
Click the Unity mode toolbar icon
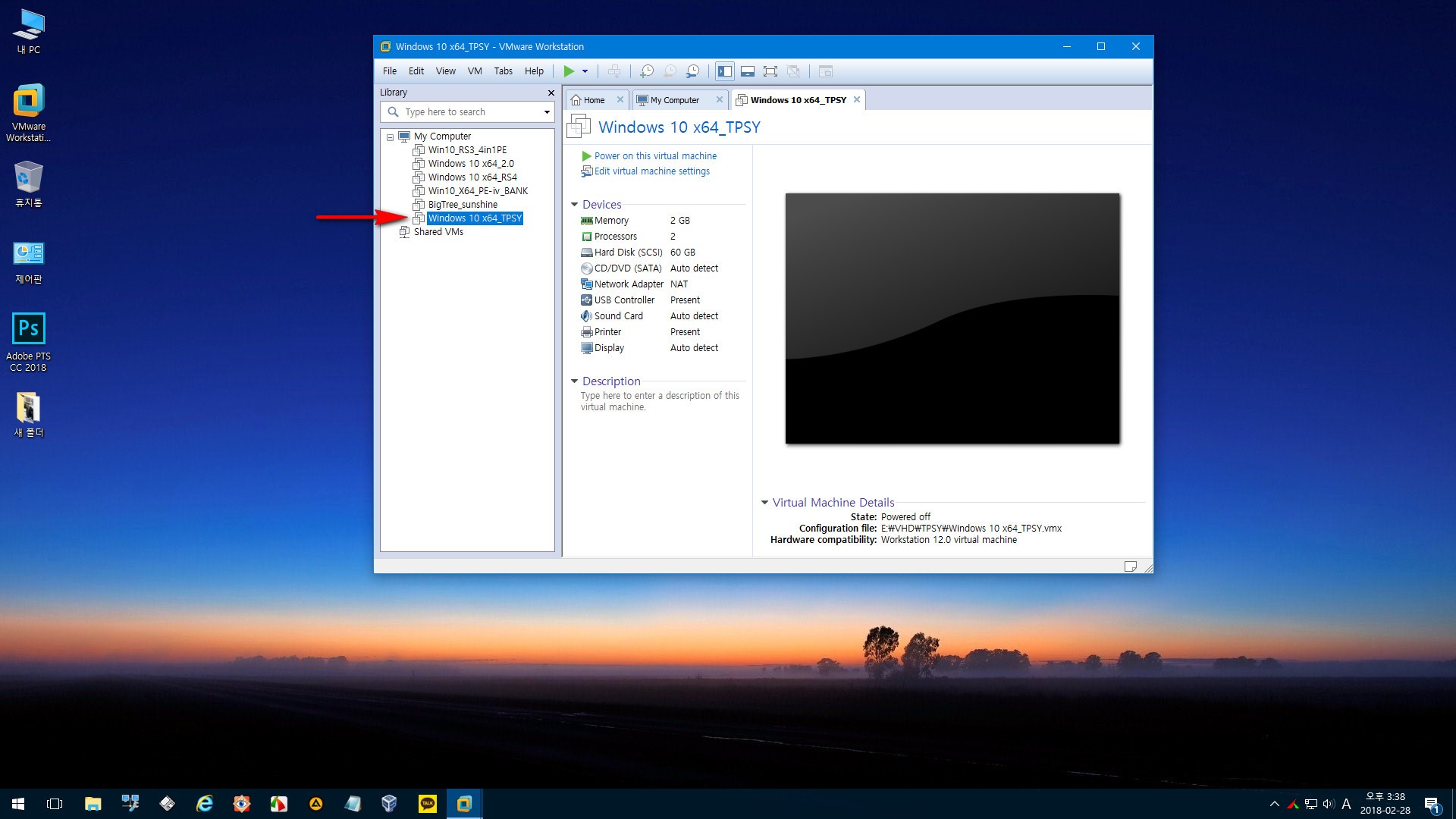click(793, 71)
